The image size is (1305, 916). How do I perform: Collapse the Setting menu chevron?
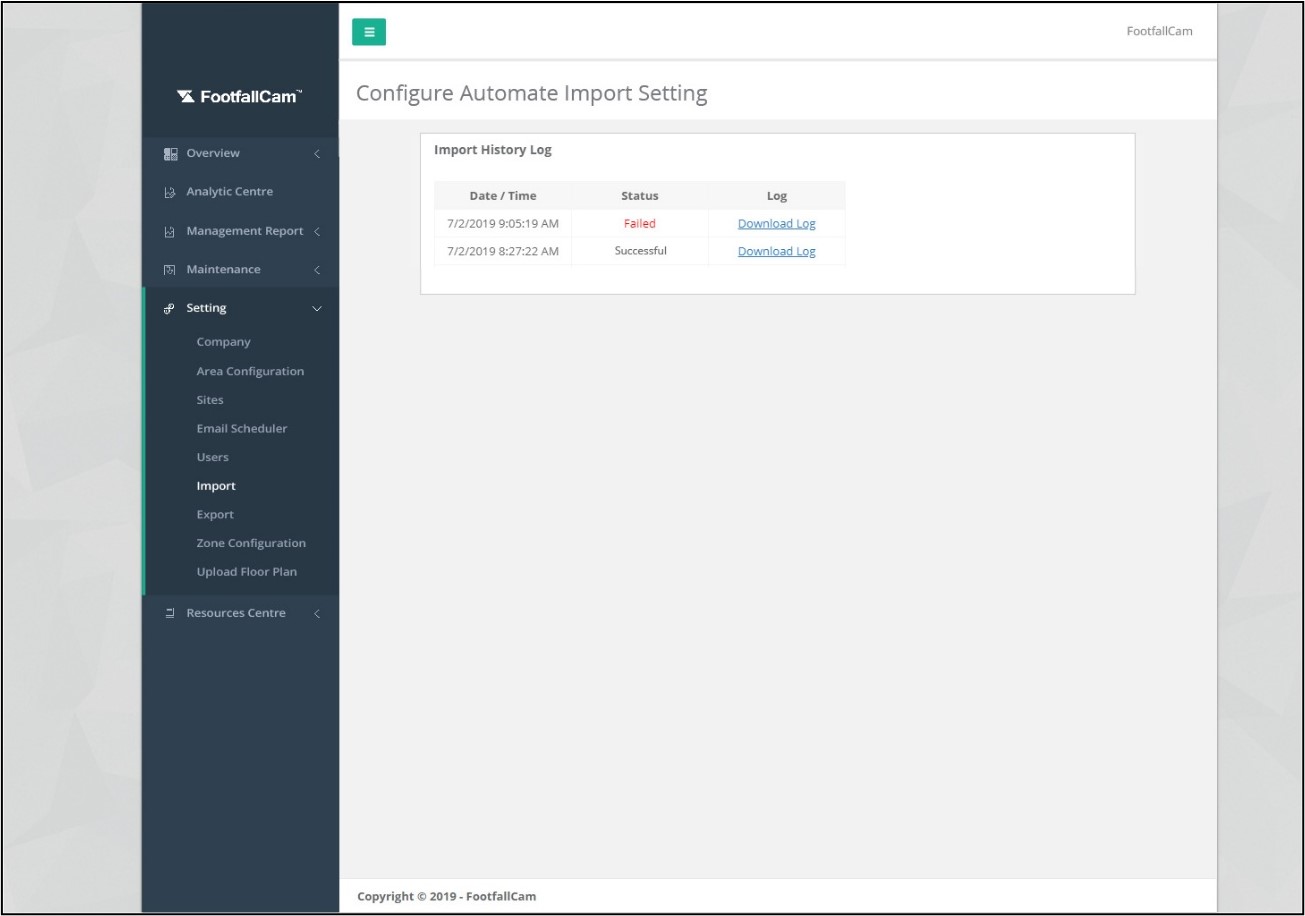pos(317,309)
